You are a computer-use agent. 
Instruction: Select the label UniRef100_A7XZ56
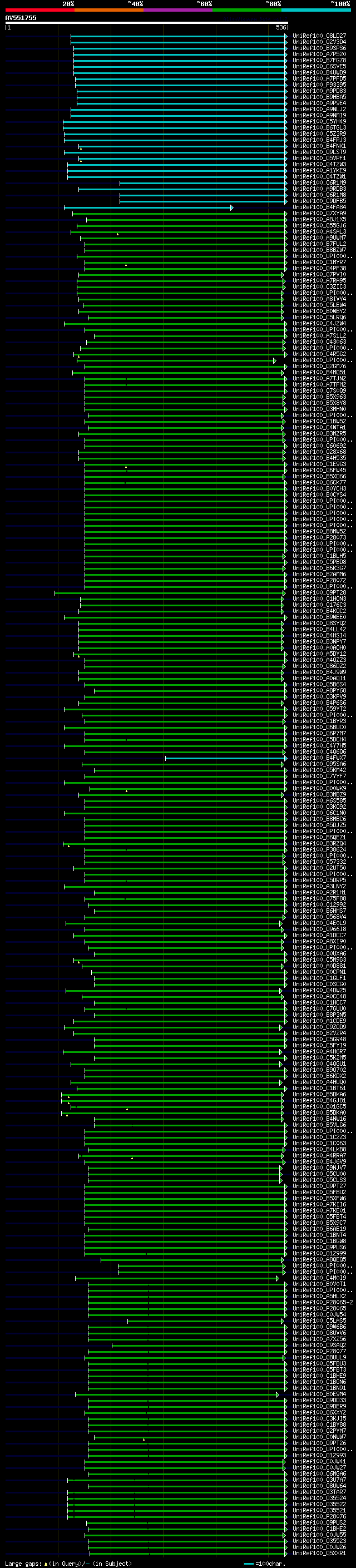tap(319, 1339)
